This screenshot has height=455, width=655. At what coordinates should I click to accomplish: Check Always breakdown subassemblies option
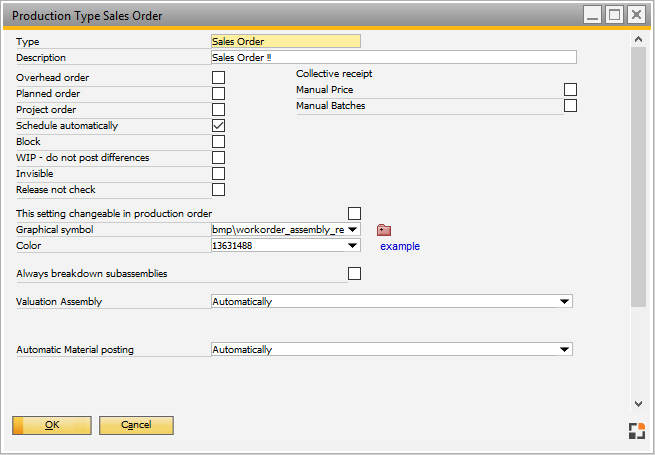(353, 274)
